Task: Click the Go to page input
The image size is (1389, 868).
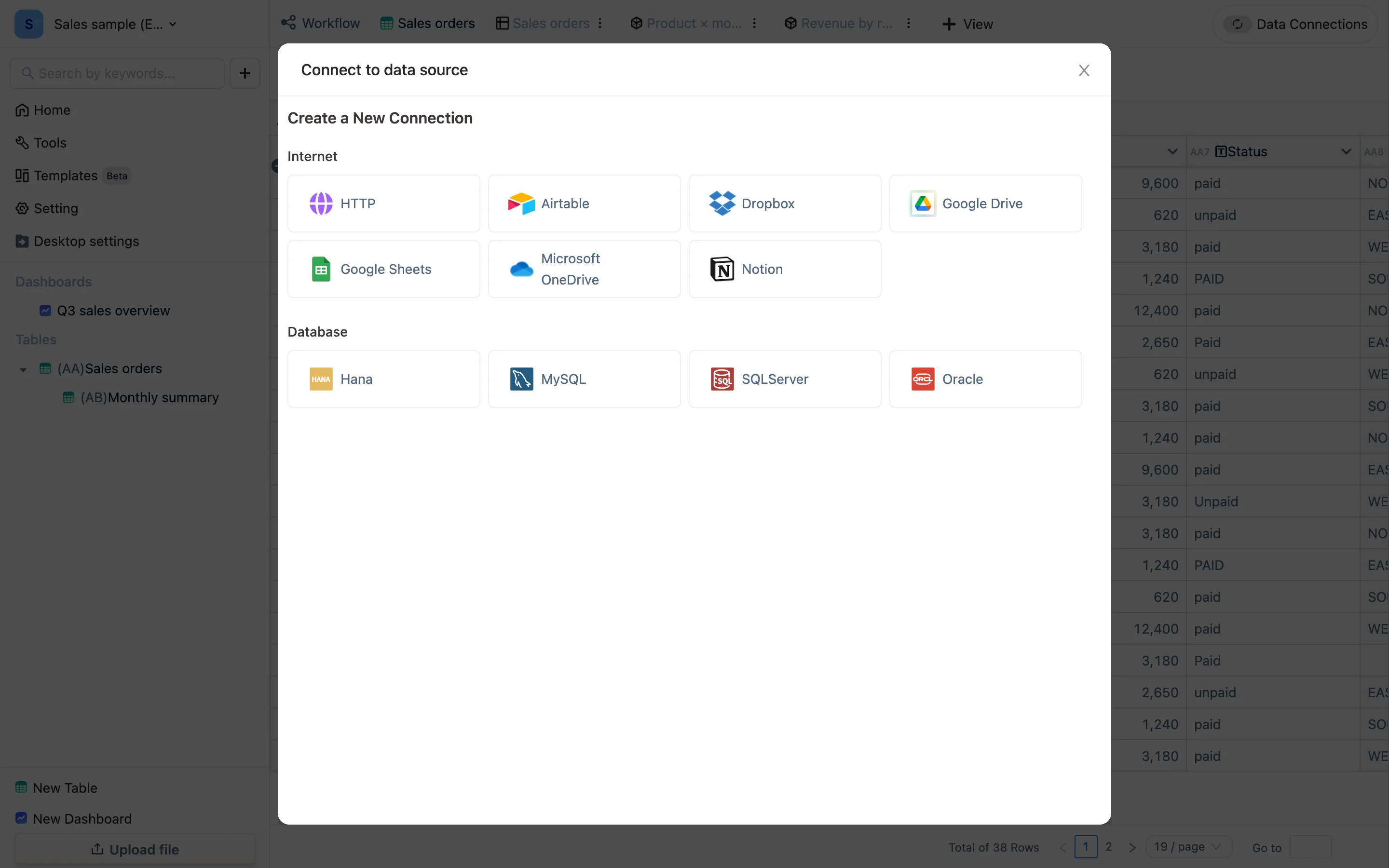Action: 1310,847
